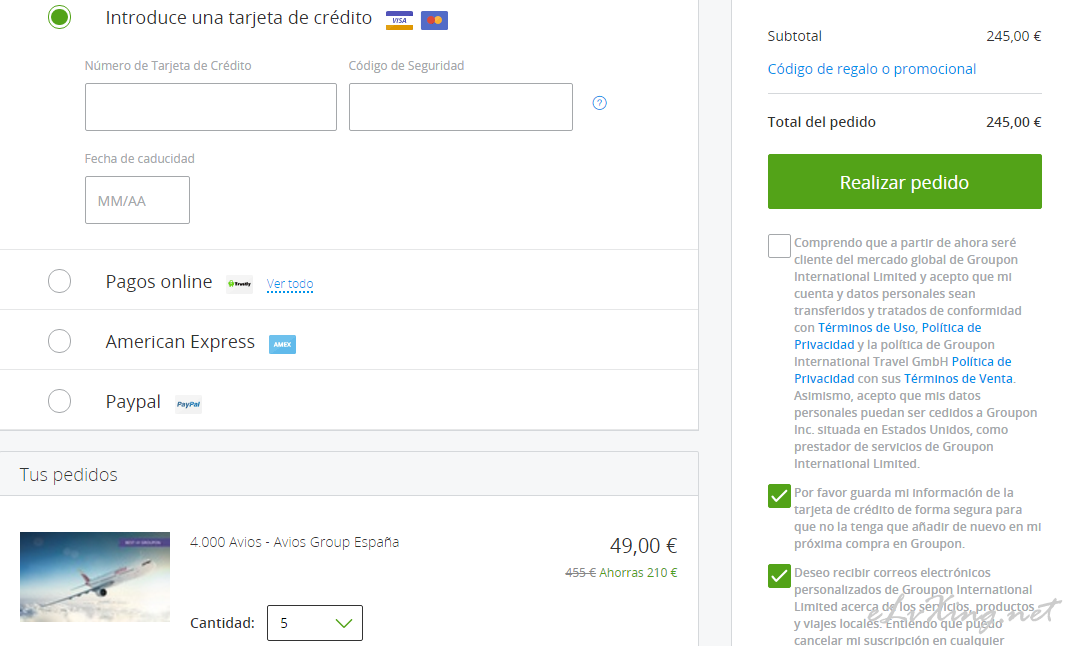Click the Visa card icon
The width and height of the screenshot is (1072, 646).
[399, 21]
